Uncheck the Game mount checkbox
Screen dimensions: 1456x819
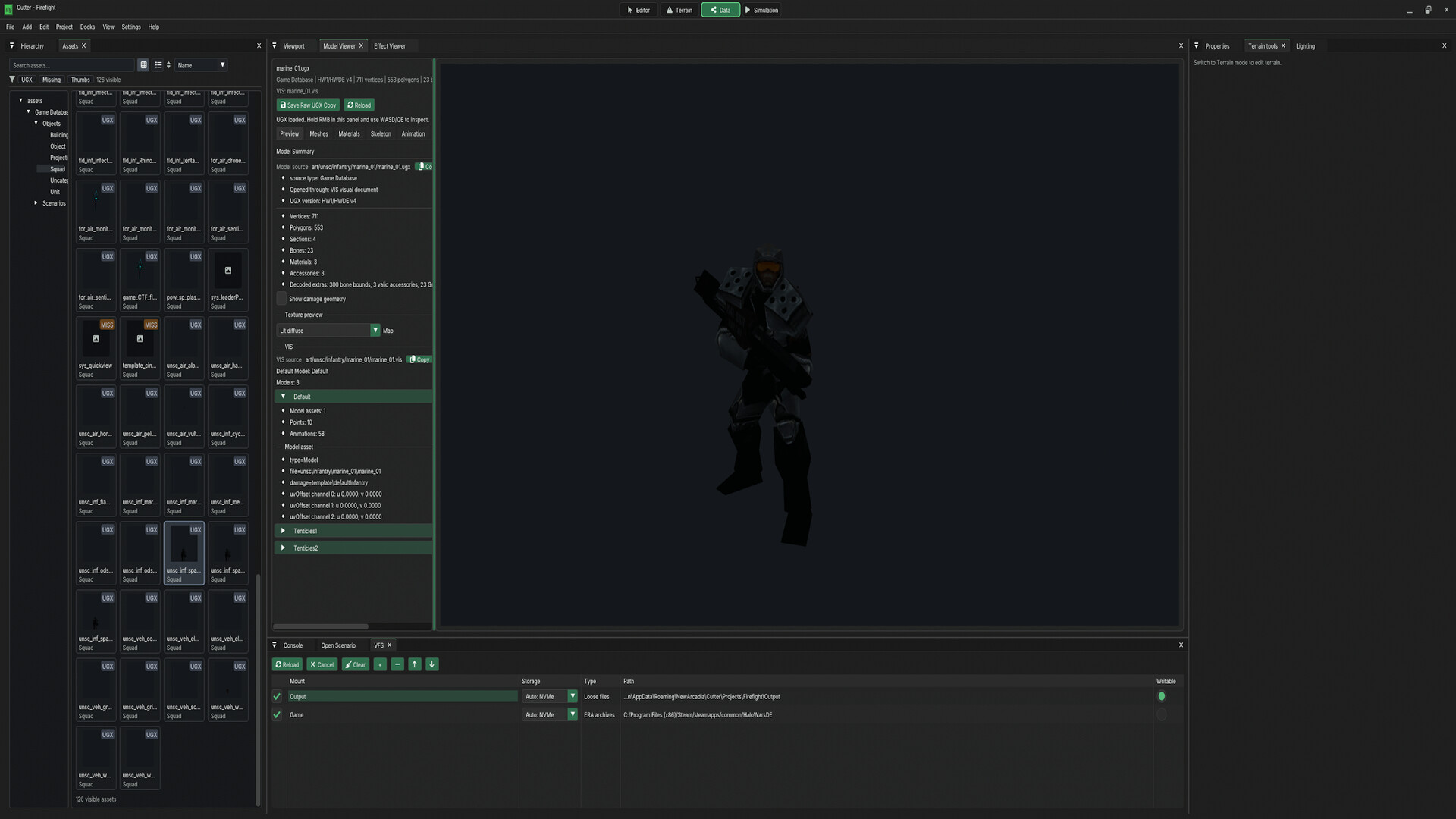pos(277,714)
